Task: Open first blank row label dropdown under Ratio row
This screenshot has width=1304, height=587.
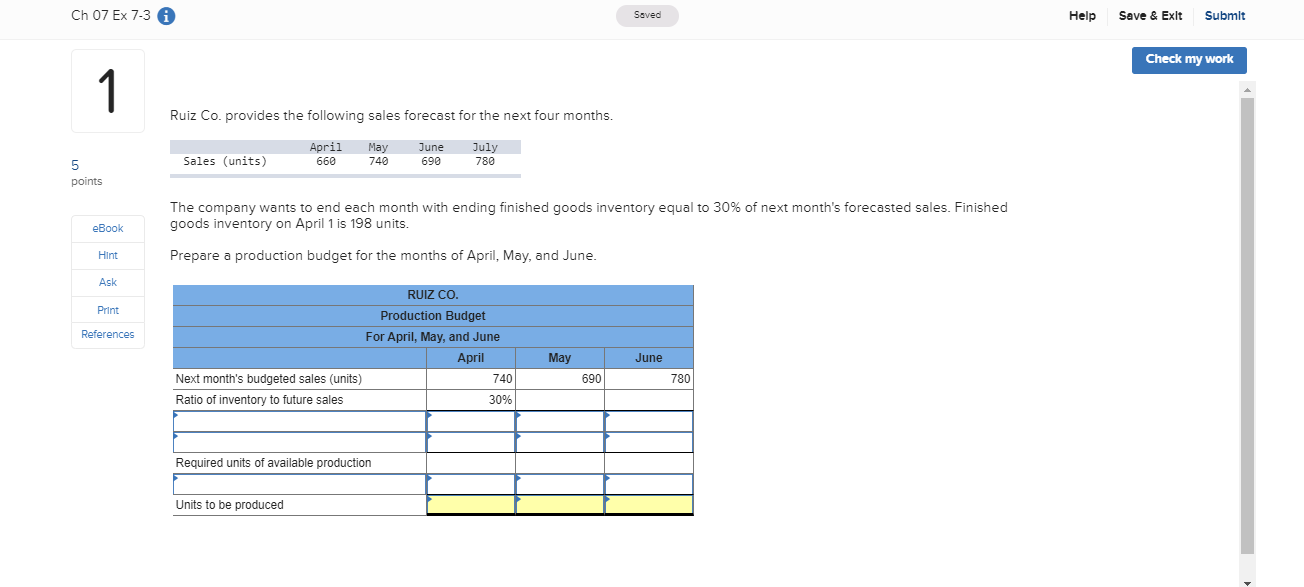Action: (299, 421)
